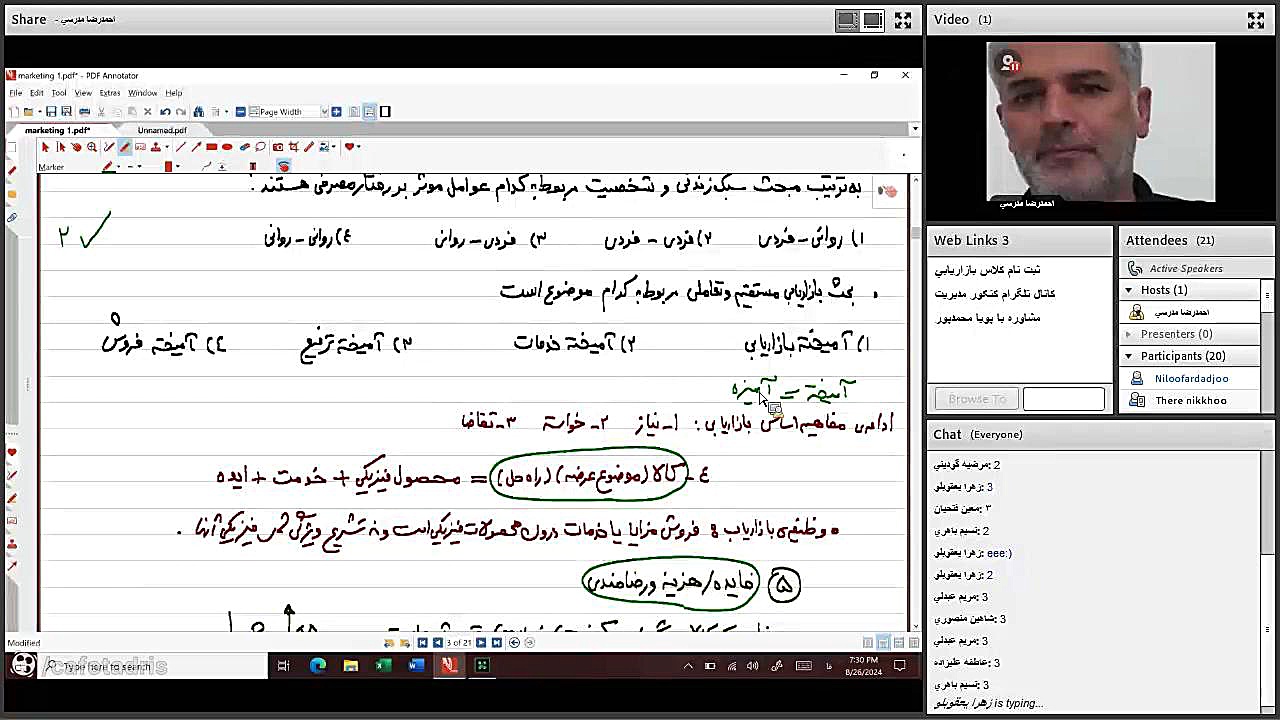The image size is (1280, 720).
Task: Collapse the Hosts (1) group
Action: [1129, 290]
